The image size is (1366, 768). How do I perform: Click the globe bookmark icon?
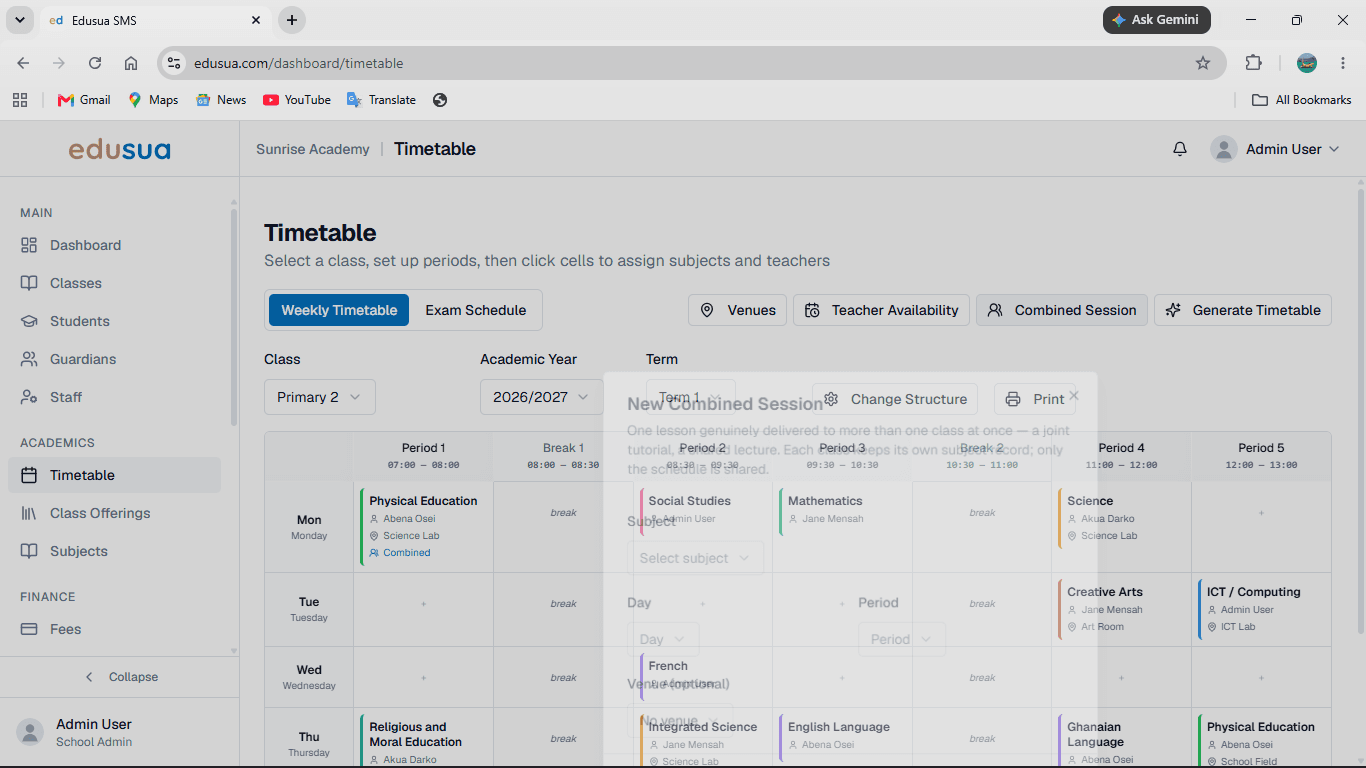[x=440, y=100]
